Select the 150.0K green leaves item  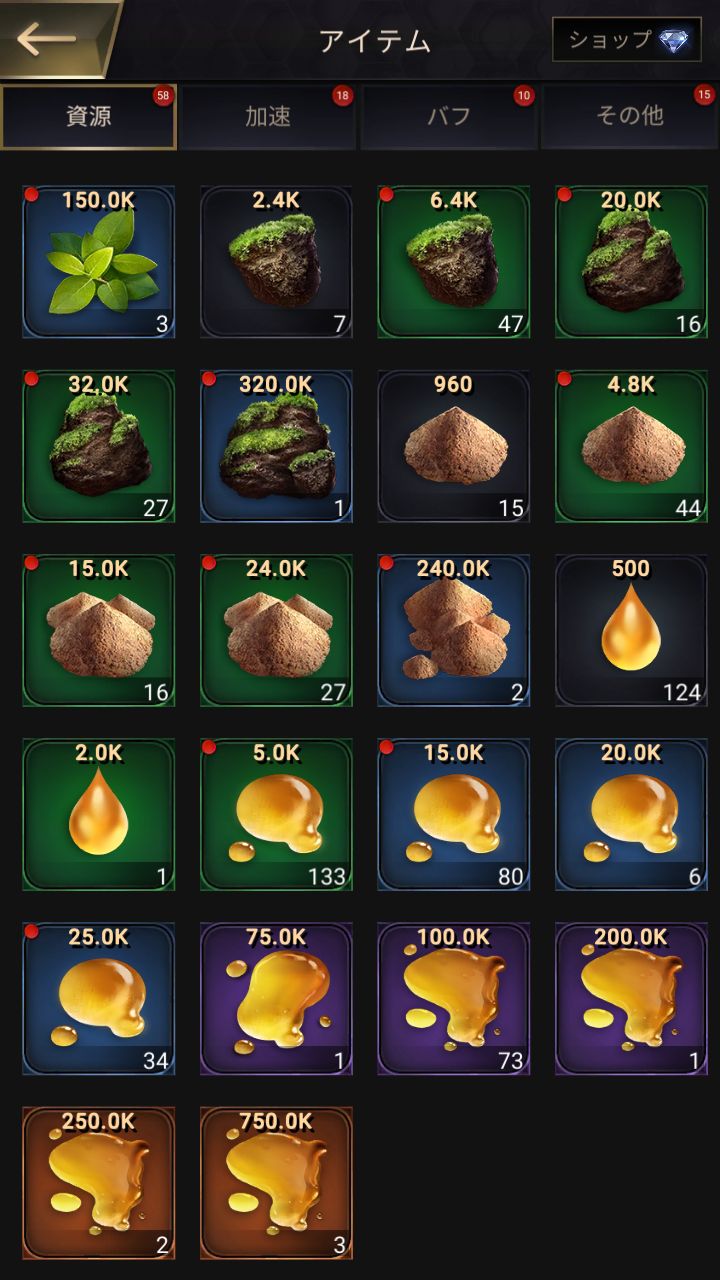(99, 262)
